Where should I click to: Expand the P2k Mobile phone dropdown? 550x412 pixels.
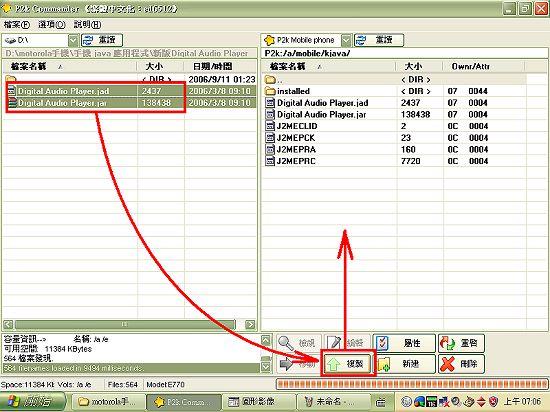tap(346, 40)
